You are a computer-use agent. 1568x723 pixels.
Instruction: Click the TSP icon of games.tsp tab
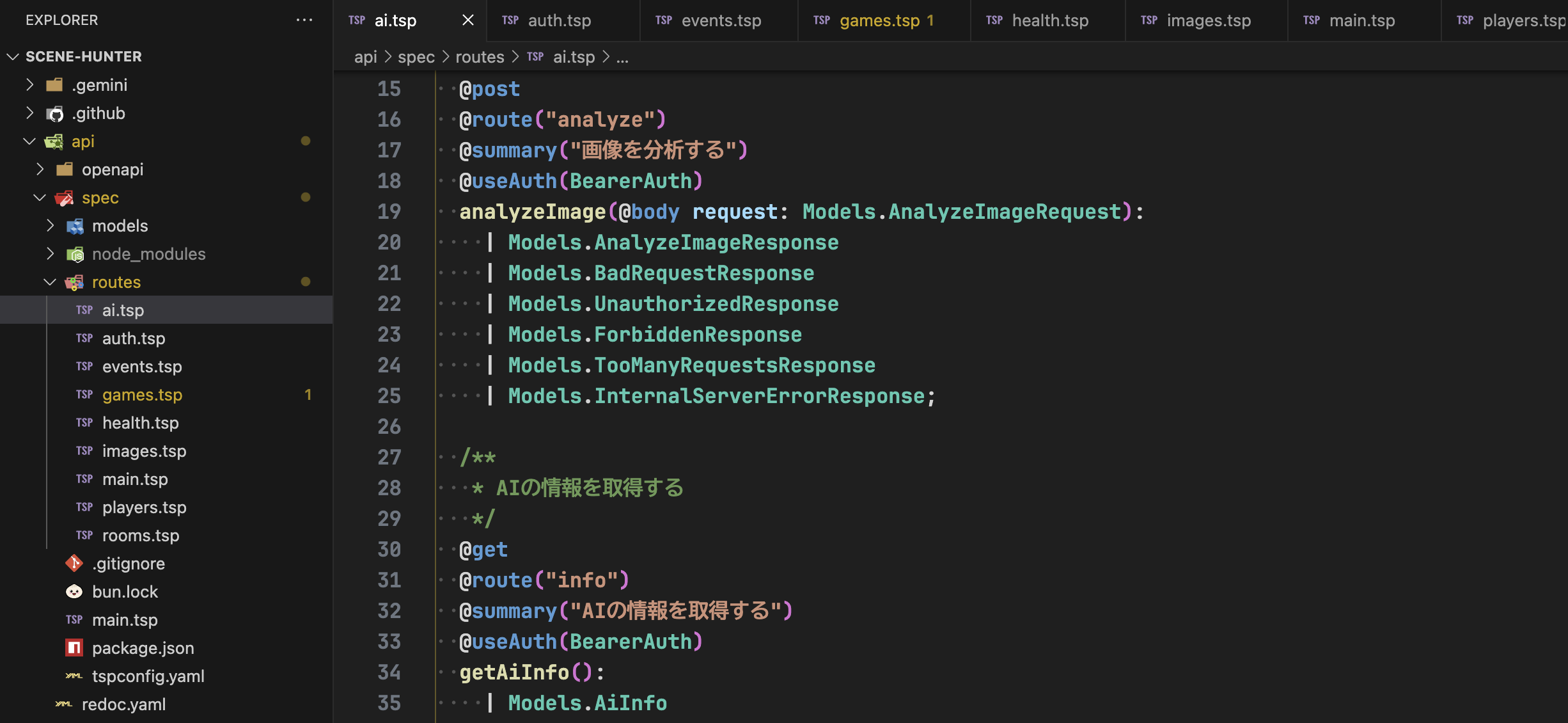[822, 20]
